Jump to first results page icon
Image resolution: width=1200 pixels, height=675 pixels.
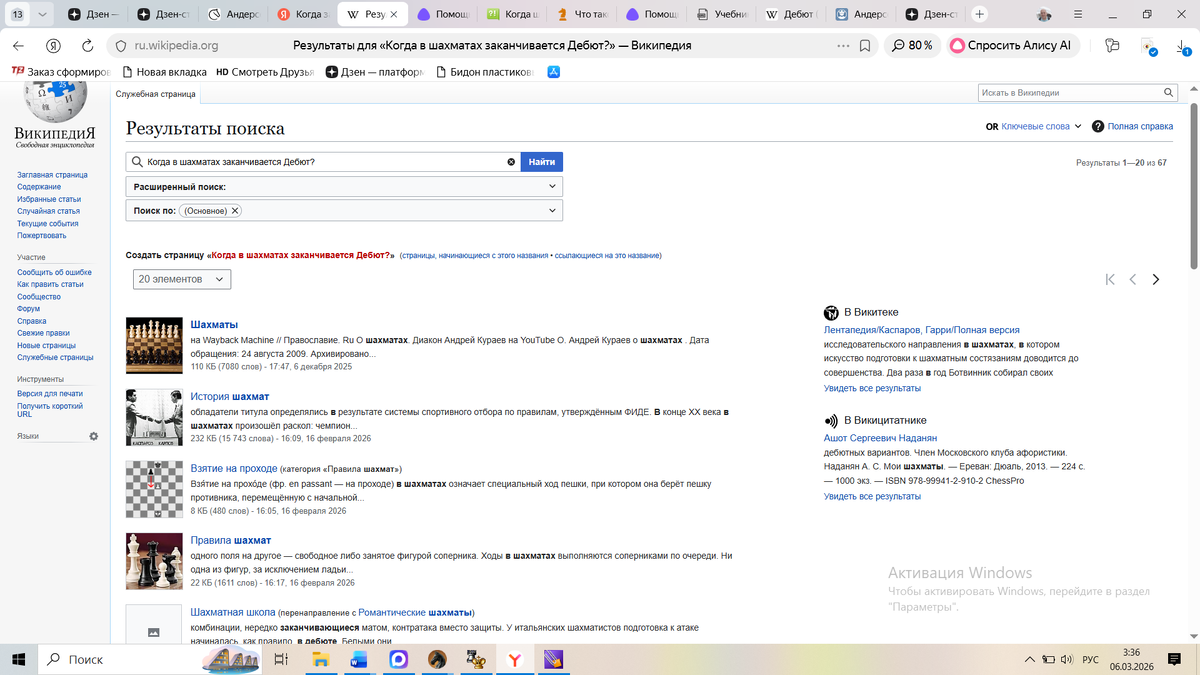point(1110,280)
